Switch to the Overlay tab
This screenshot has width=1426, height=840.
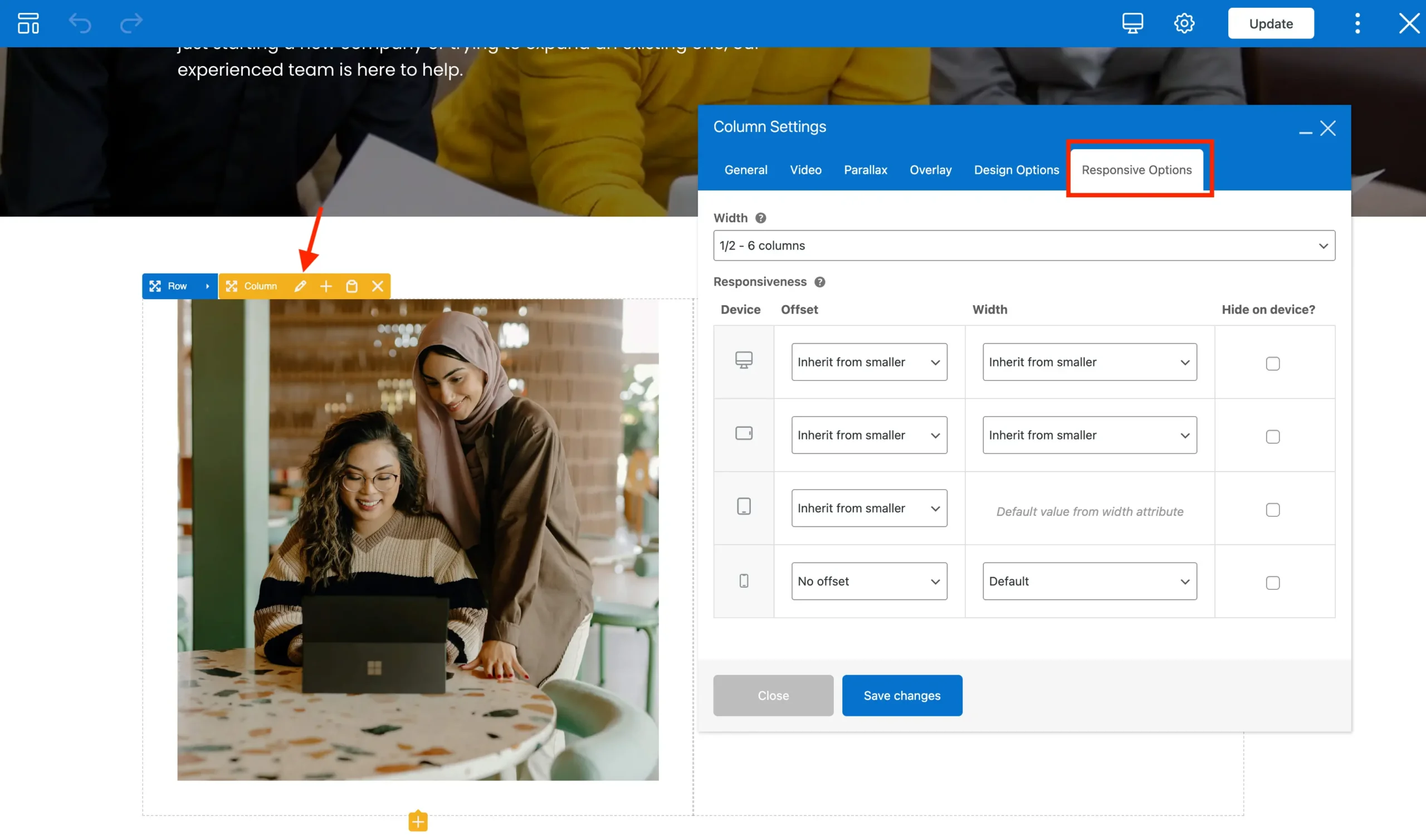pyautogui.click(x=930, y=170)
